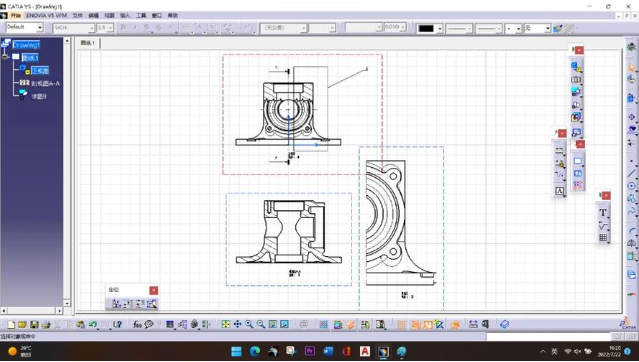Switch to the 图纸.1 sheet tab

tap(87, 43)
